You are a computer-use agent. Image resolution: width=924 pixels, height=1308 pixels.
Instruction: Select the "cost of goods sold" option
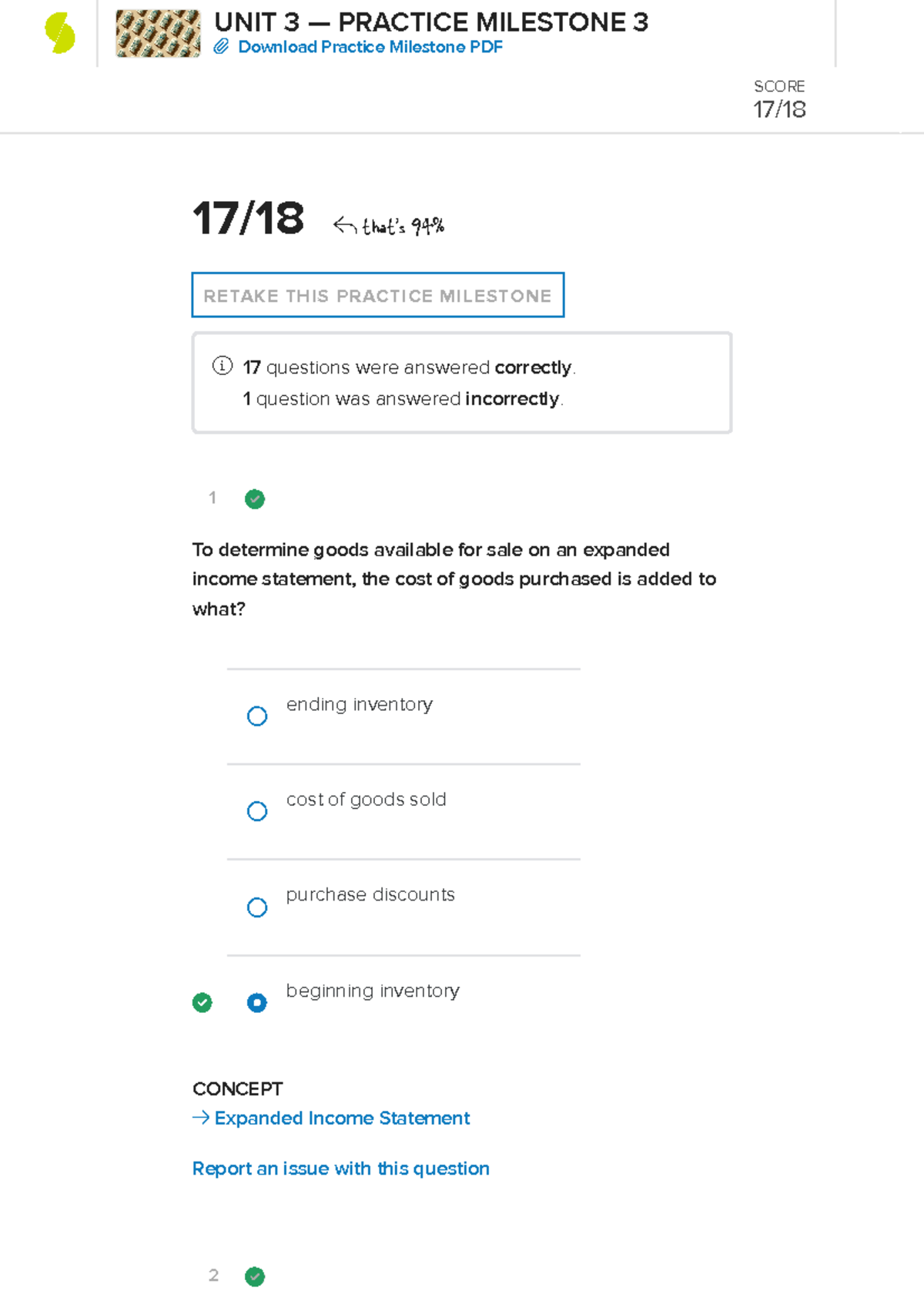tap(257, 811)
